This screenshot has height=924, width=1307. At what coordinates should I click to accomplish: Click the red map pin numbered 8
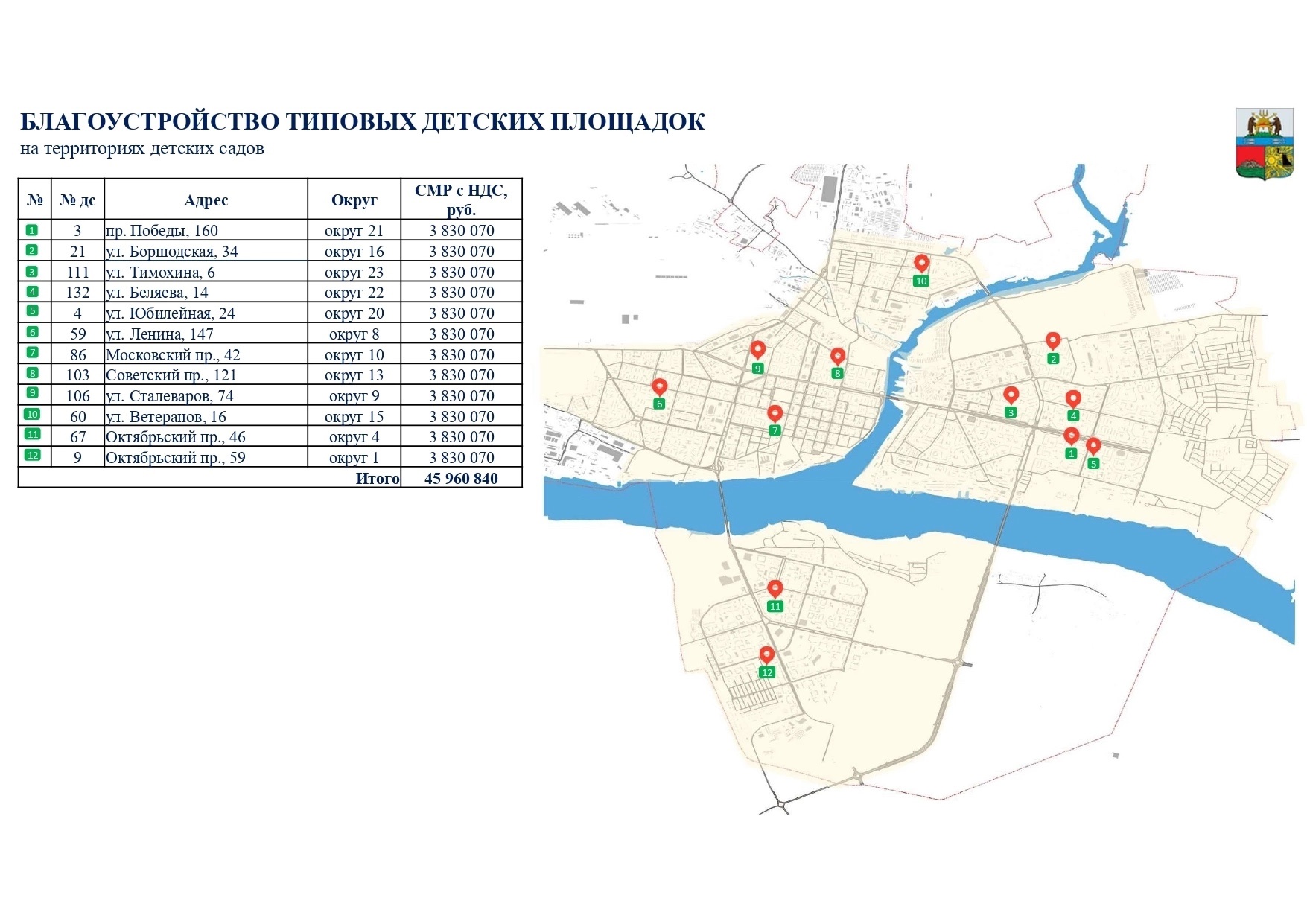click(x=838, y=357)
